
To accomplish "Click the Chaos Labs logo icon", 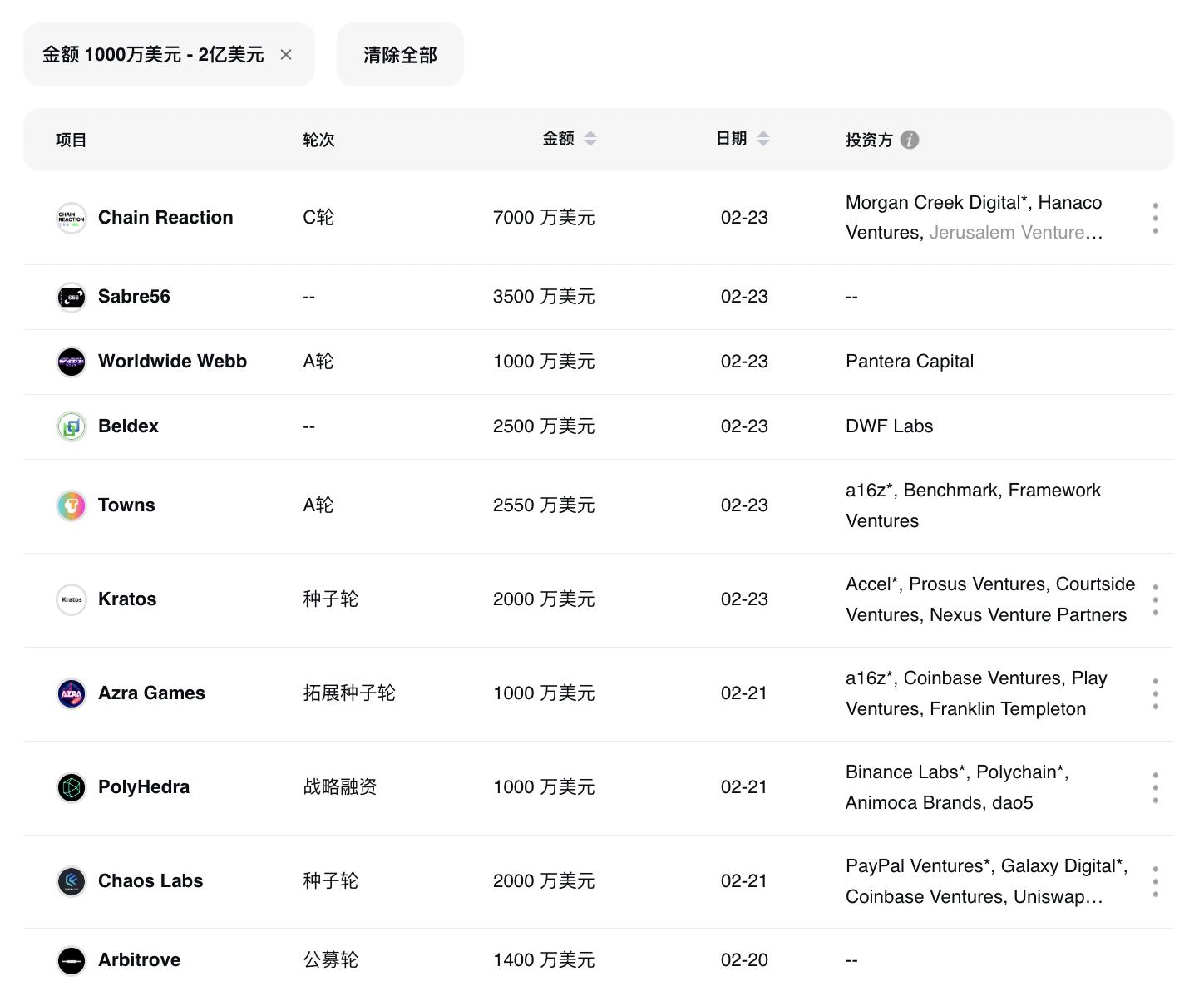I will pyautogui.click(x=72, y=881).
